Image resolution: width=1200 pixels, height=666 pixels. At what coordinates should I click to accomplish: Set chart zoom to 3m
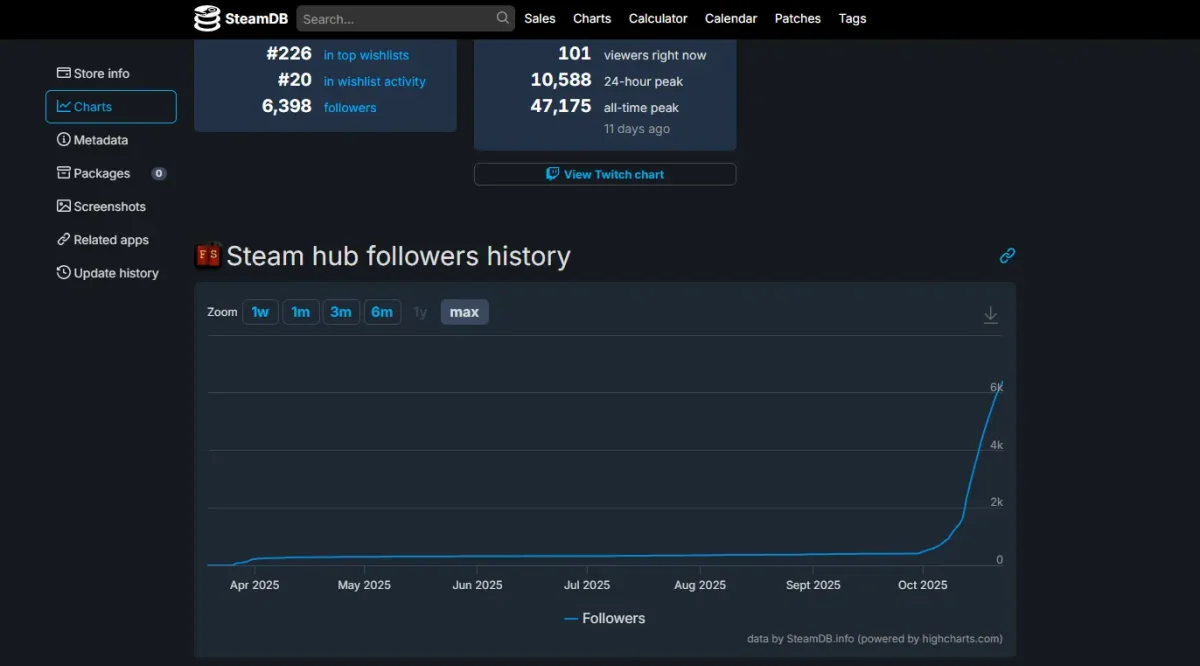341,312
